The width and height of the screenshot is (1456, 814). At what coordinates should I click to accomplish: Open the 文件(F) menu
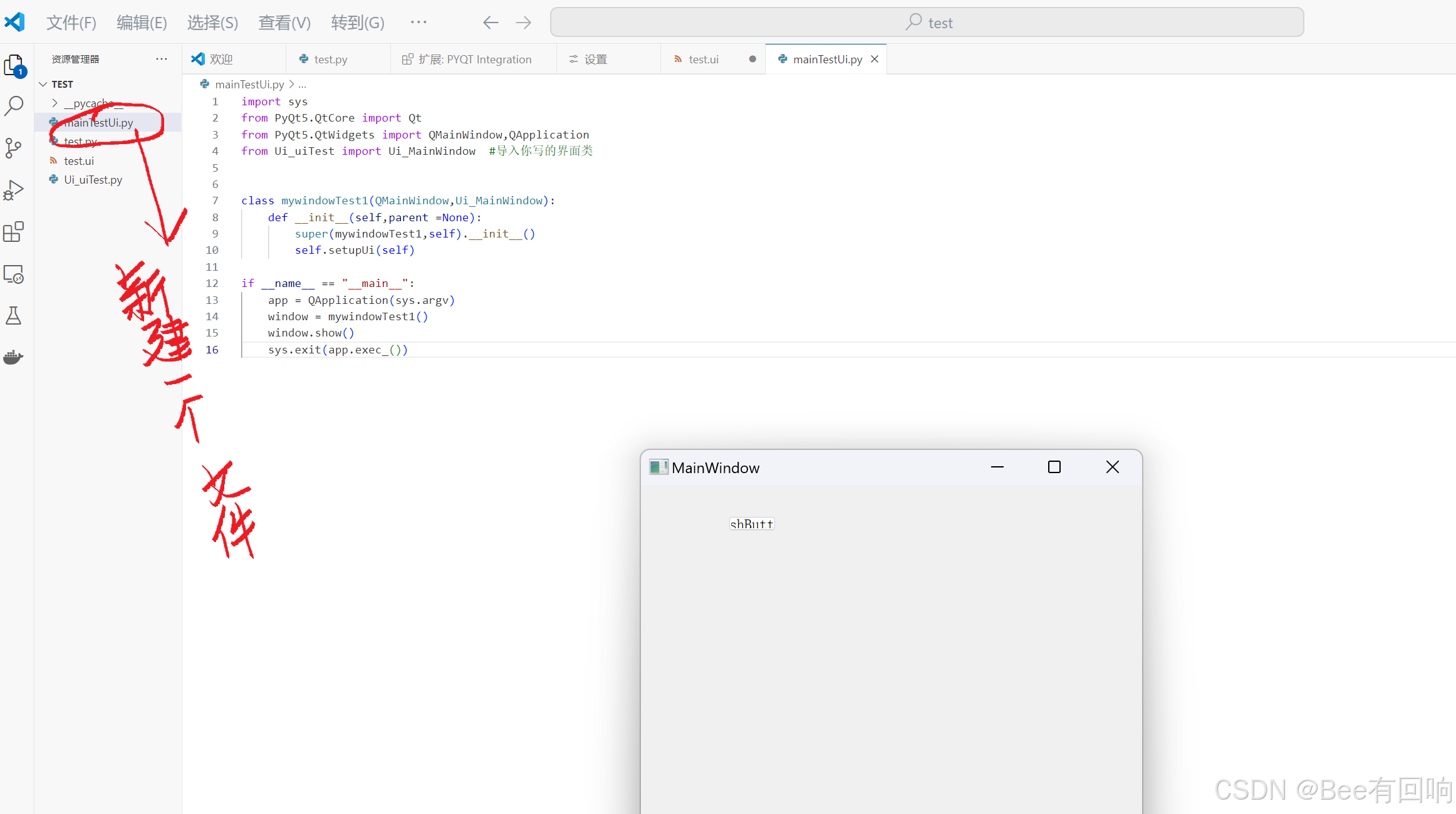tap(71, 23)
